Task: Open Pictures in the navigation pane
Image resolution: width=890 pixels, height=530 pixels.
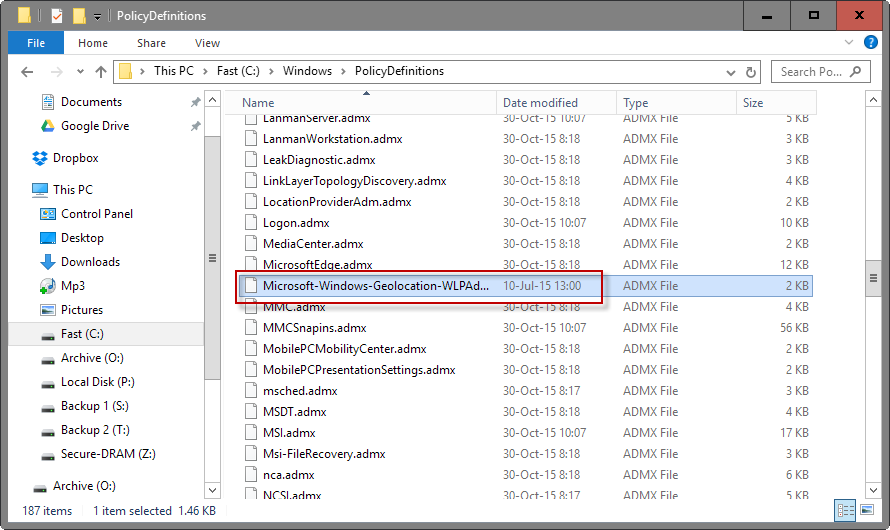Action: coord(82,310)
